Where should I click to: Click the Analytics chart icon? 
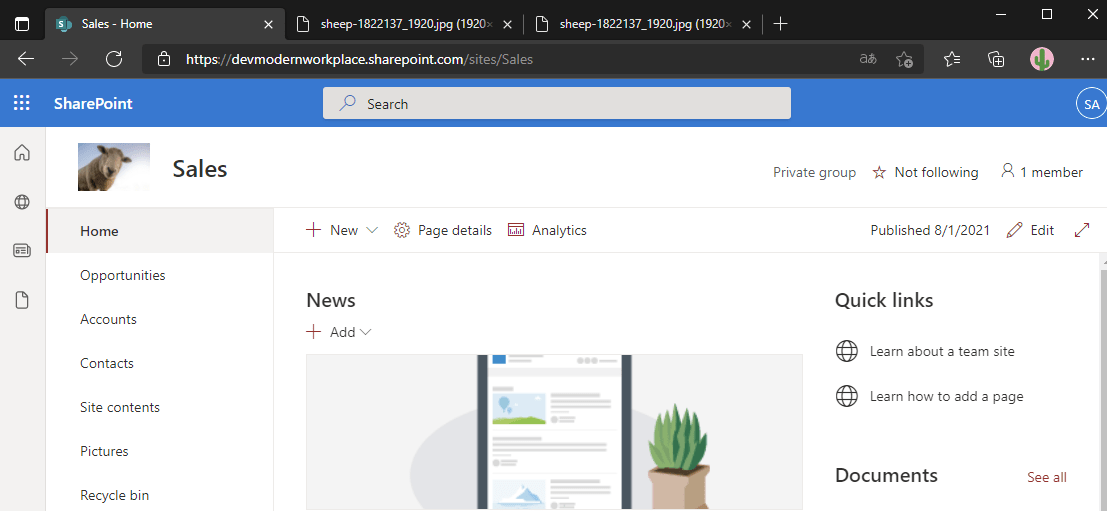[516, 230]
